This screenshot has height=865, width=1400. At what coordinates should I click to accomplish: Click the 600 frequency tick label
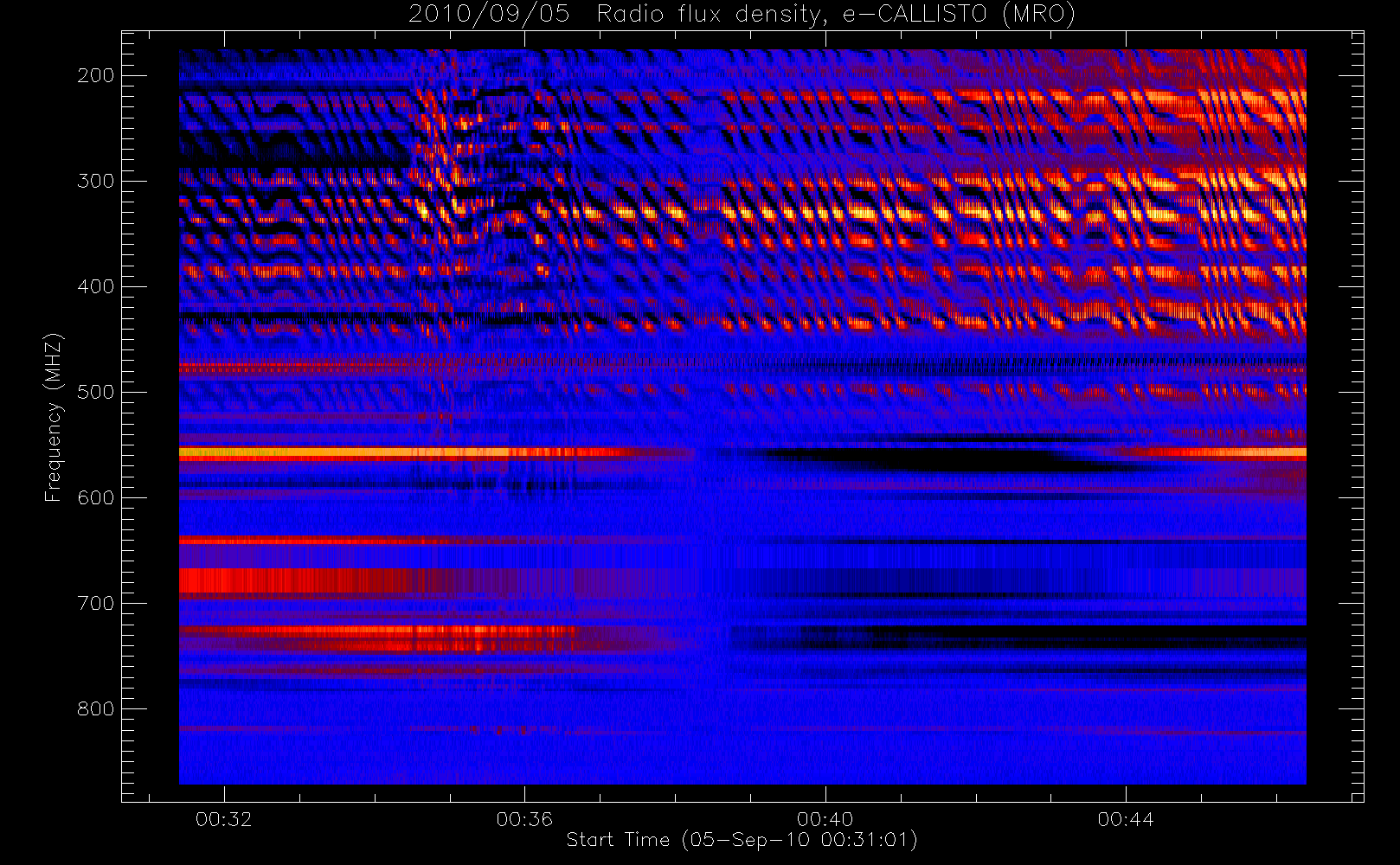(x=96, y=497)
